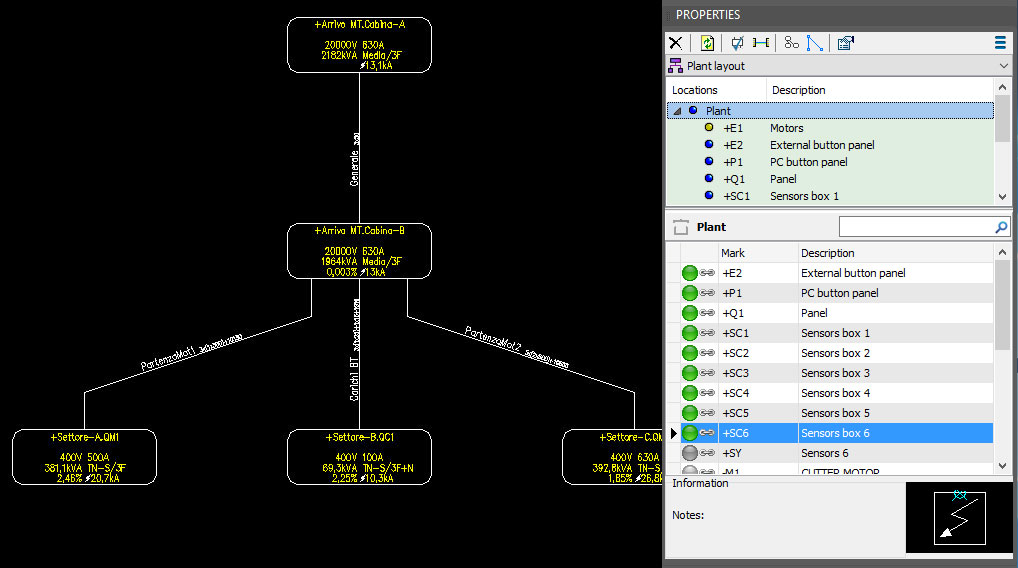
Task: Click green status circle of +Q1 row
Action: pos(689,314)
